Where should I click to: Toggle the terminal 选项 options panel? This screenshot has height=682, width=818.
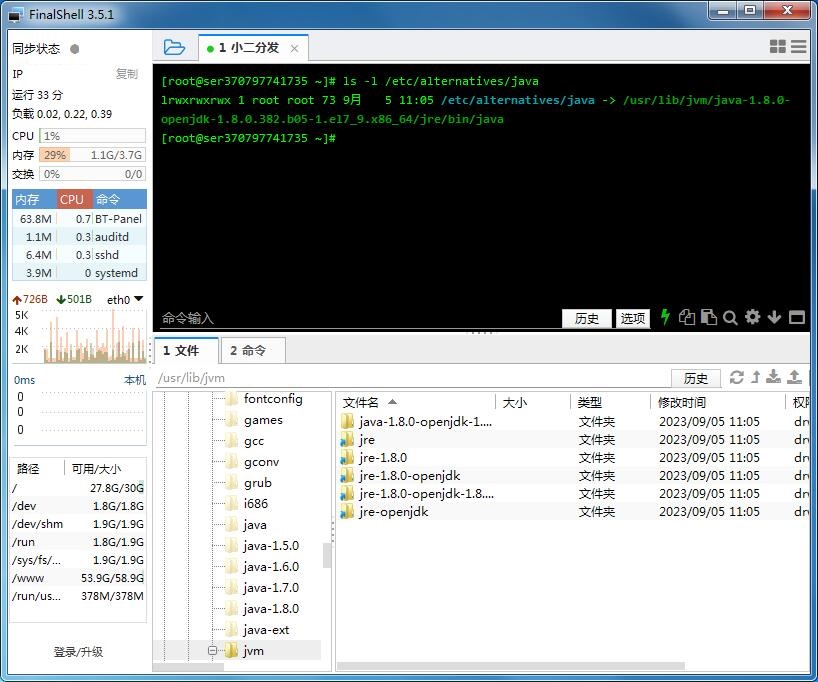click(x=633, y=318)
